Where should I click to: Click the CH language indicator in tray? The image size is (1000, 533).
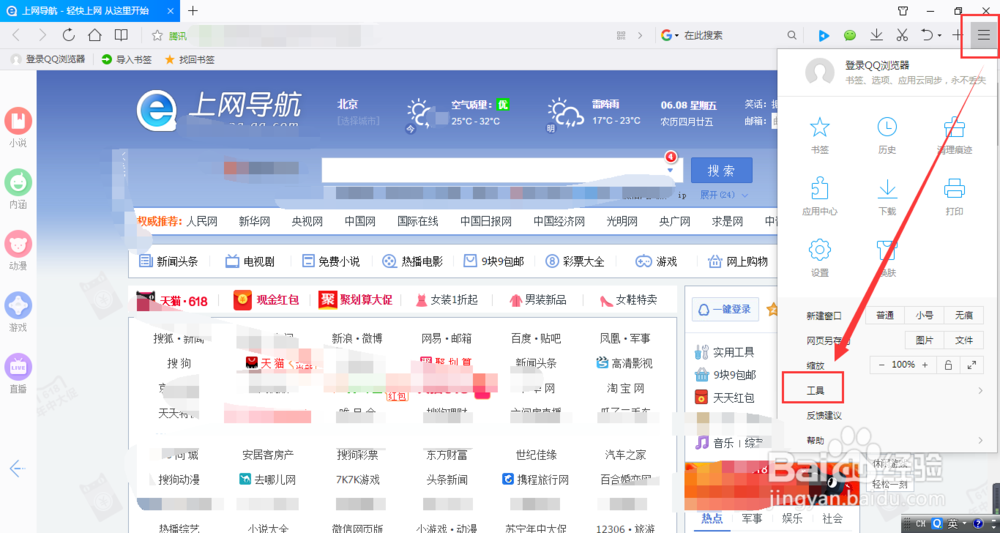coord(921,524)
